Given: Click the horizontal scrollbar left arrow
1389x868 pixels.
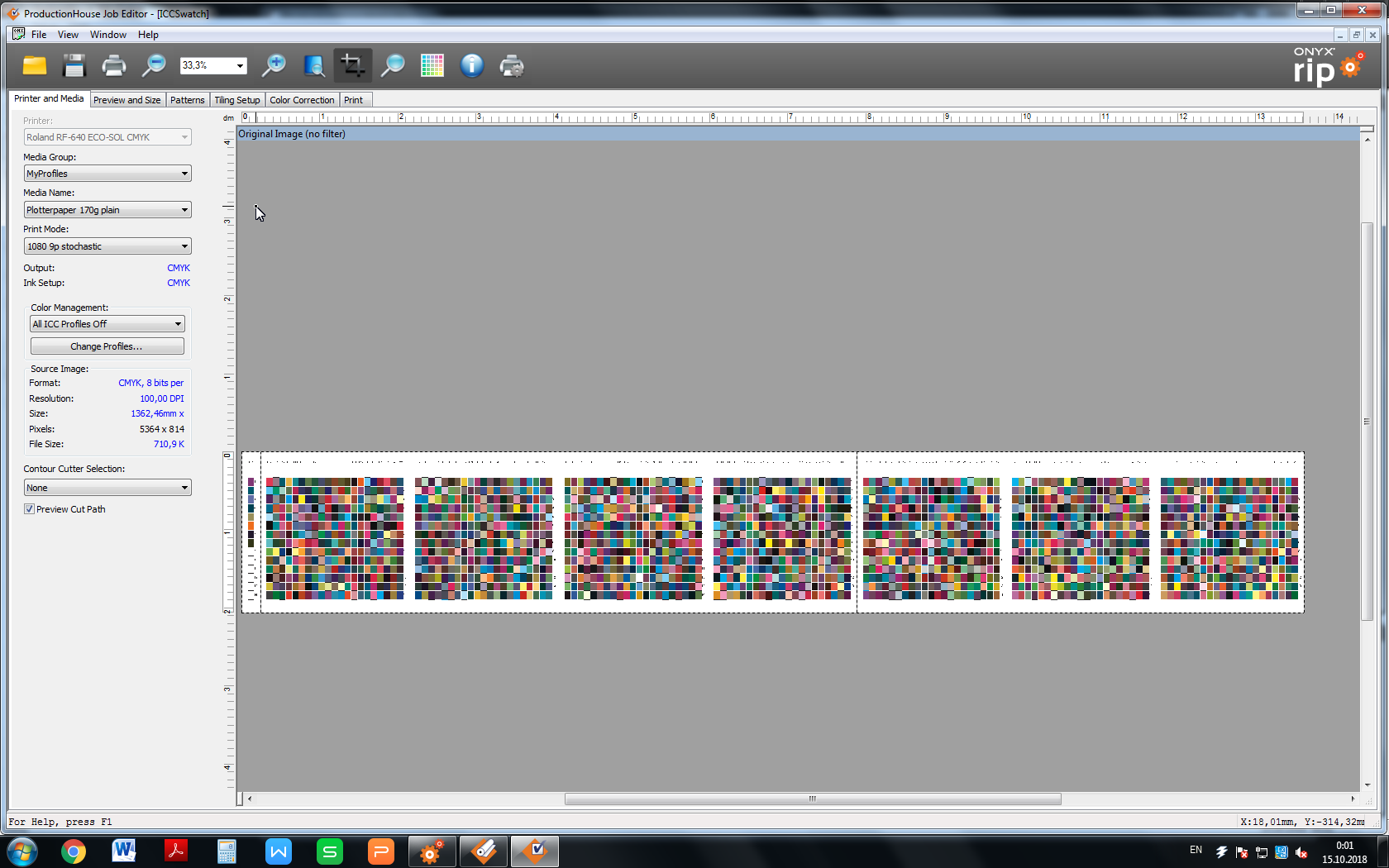Looking at the screenshot, I should click(250, 799).
